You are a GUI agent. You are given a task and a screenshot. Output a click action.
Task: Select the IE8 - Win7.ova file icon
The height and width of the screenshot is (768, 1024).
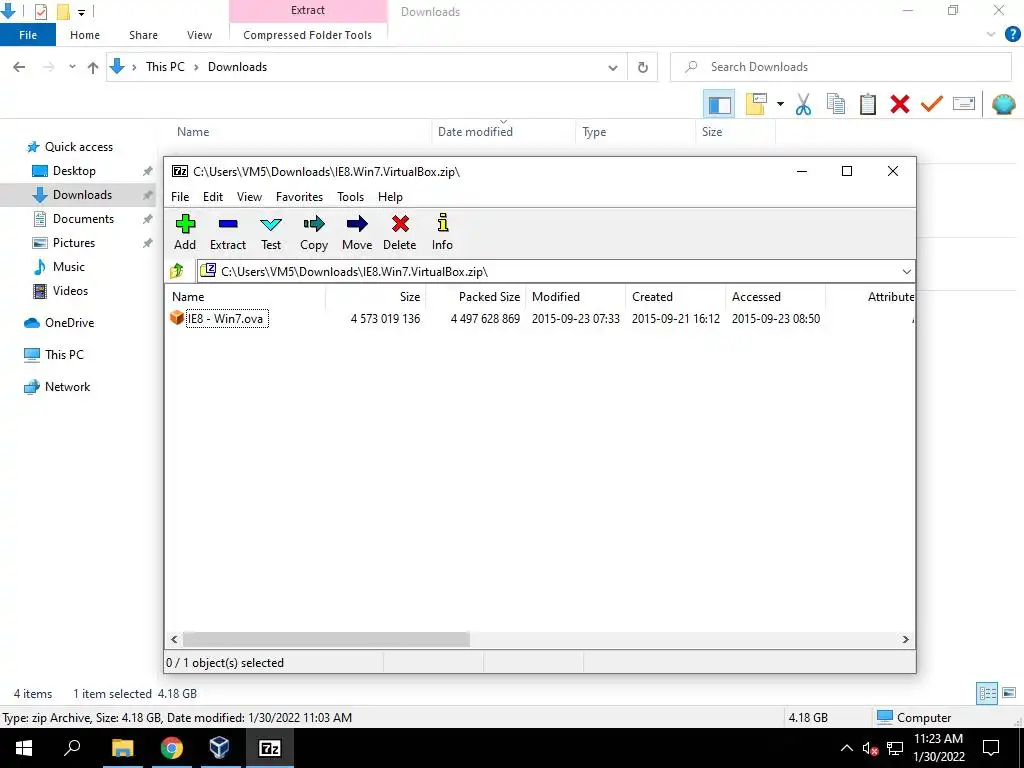(x=176, y=318)
